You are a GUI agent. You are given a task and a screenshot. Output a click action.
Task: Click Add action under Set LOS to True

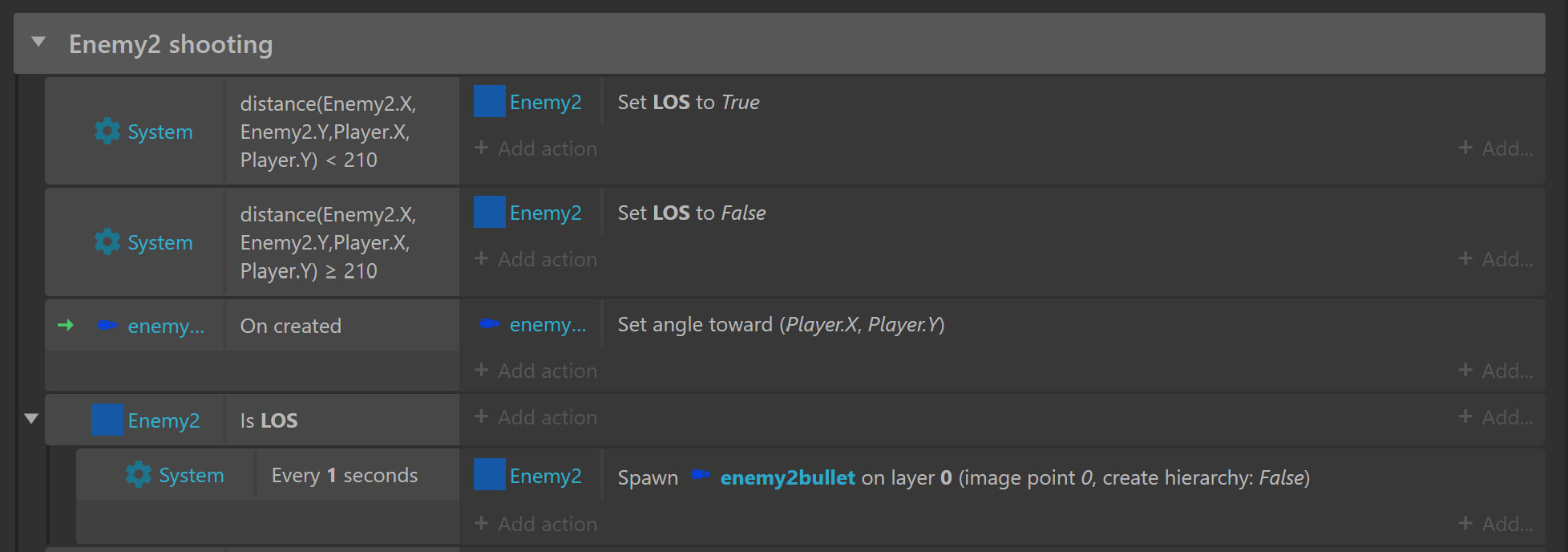click(x=535, y=148)
